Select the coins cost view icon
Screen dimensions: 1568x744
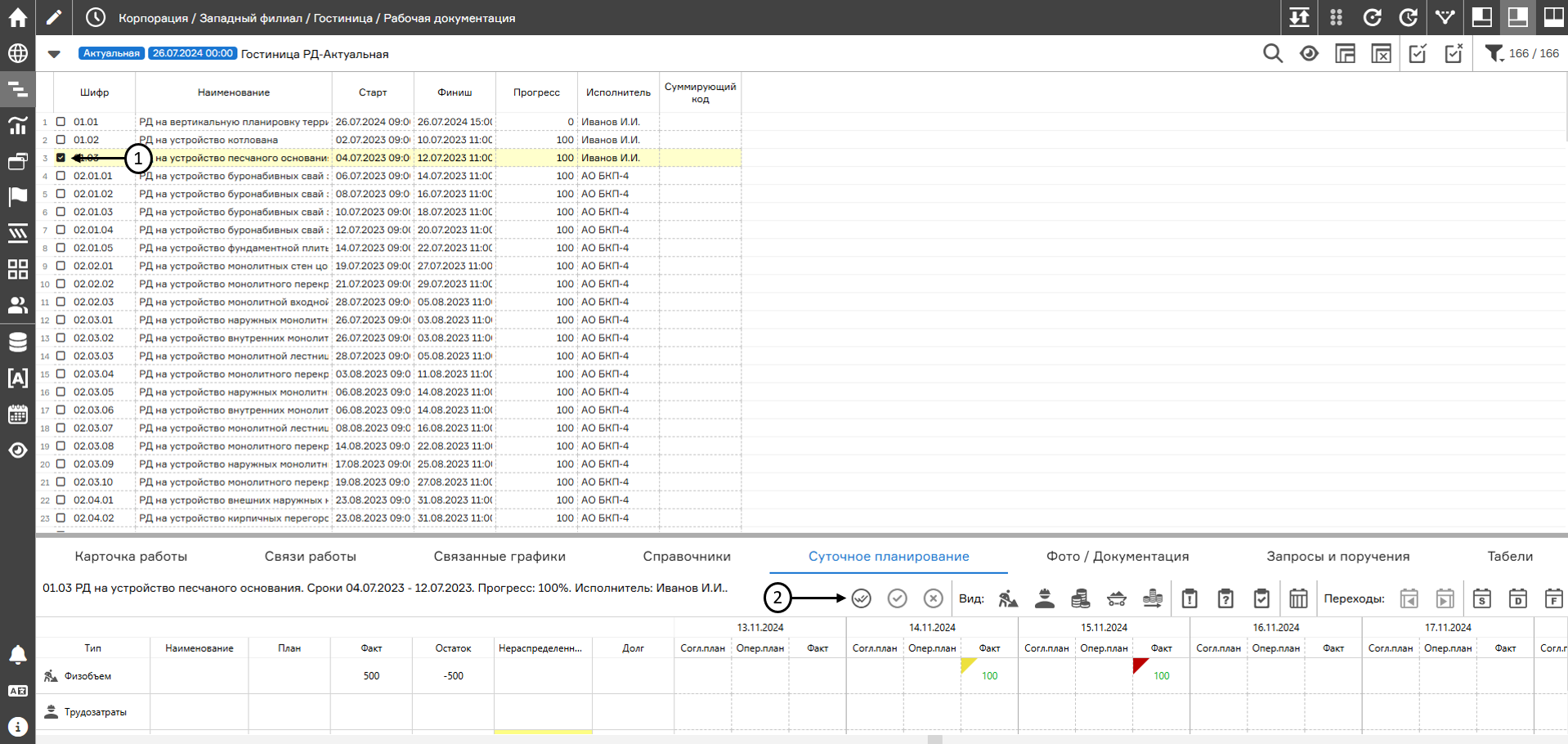pyautogui.click(x=1080, y=598)
